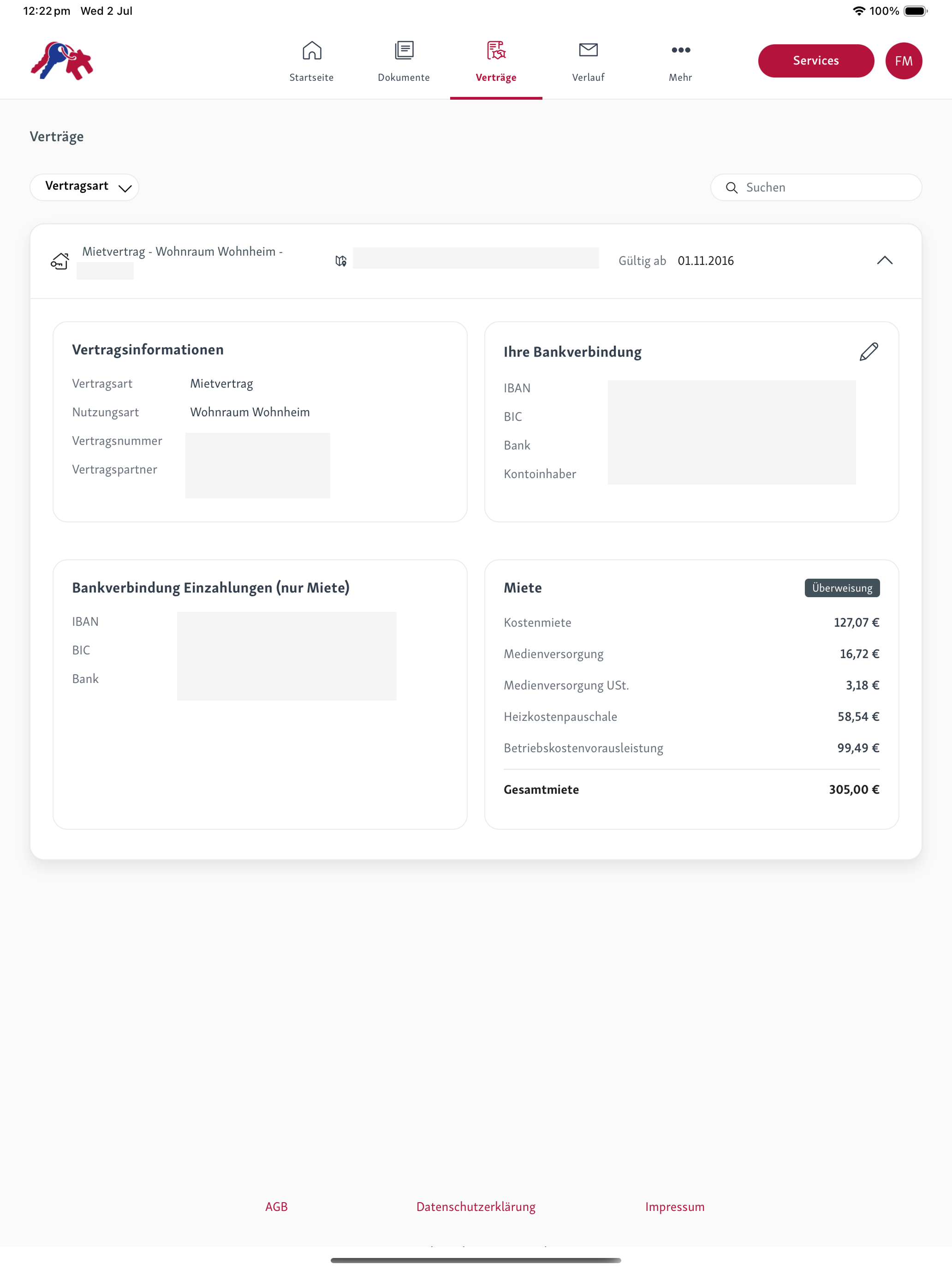
Task: Click the Mietvertrag - Wohnraum Wohnheim title
Action: click(x=183, y=252)
